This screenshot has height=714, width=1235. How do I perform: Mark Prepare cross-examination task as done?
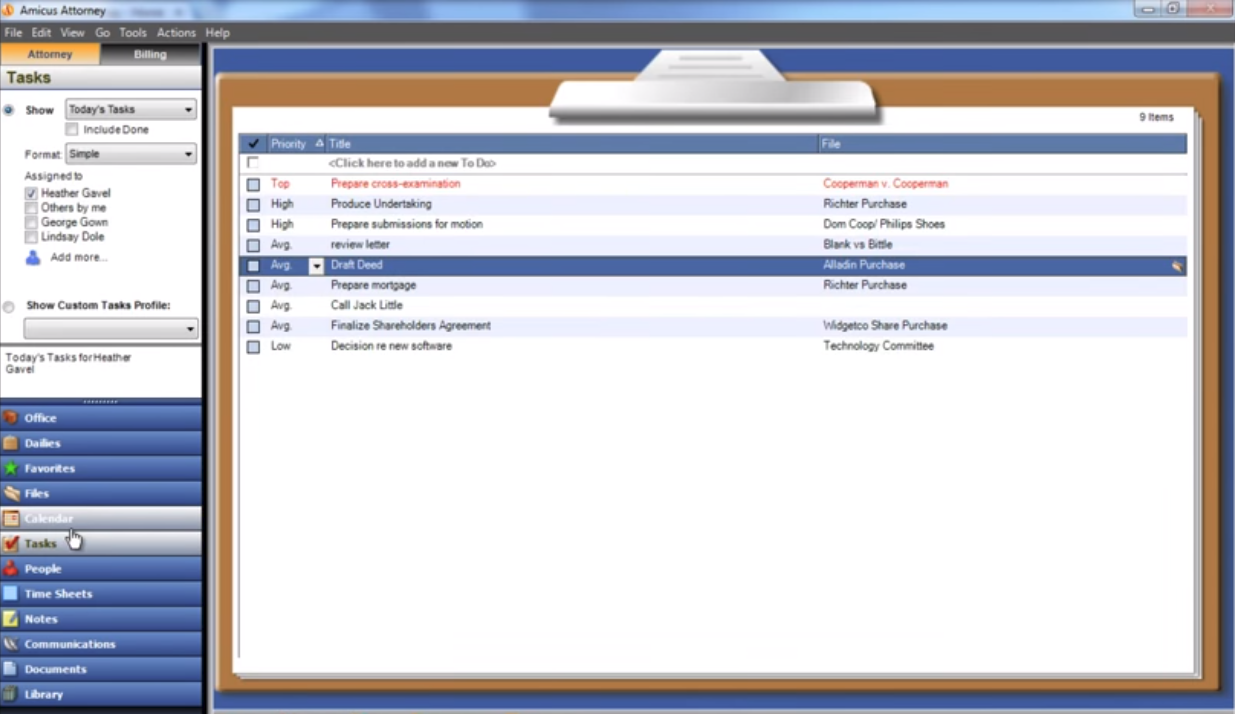tap(253, 184)
